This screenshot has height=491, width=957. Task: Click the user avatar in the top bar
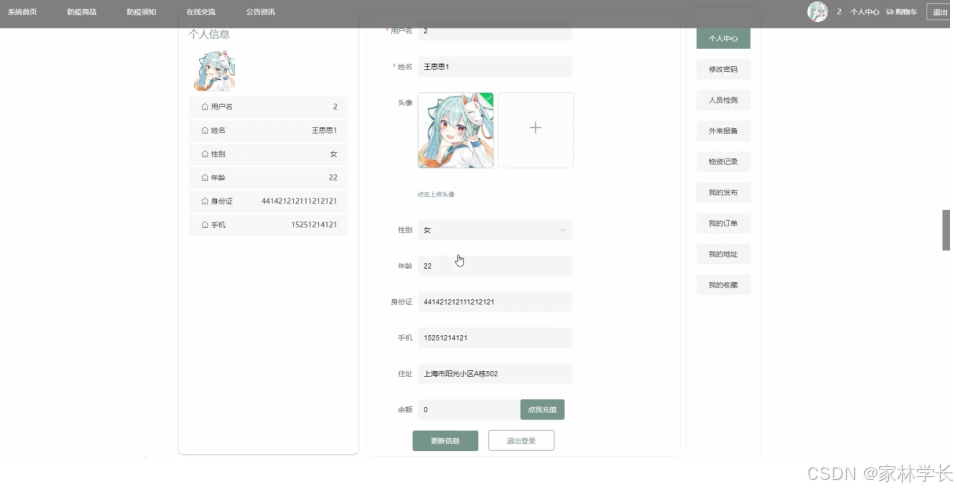(x=817, y=12)
